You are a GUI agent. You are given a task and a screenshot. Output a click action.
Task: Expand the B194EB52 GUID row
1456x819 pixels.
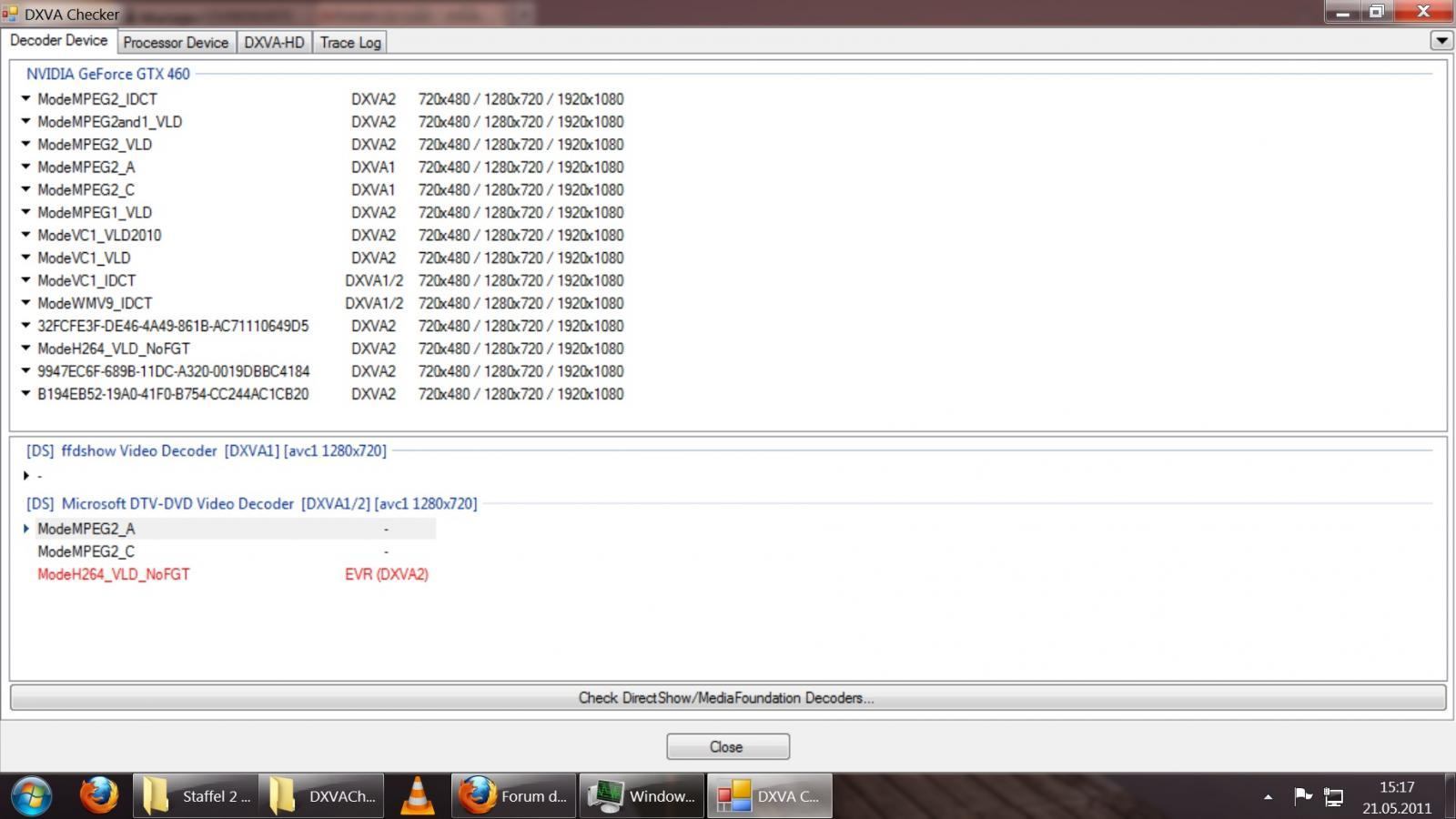coord(25,394)
